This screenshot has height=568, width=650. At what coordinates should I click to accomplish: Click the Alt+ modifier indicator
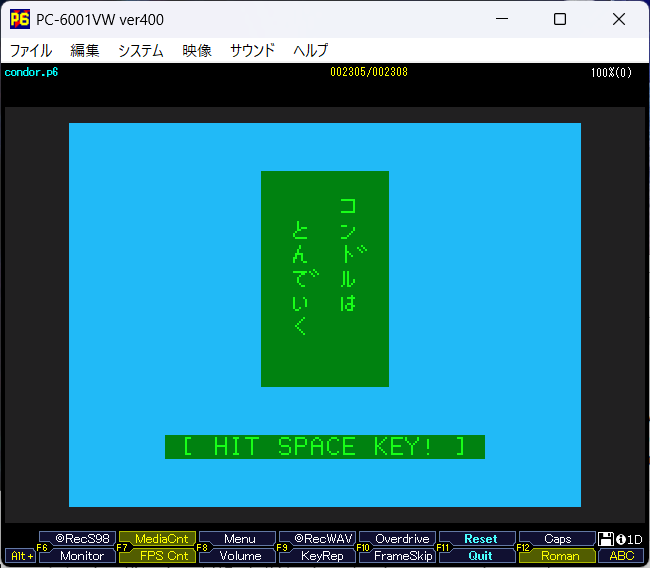click(20, 556)
